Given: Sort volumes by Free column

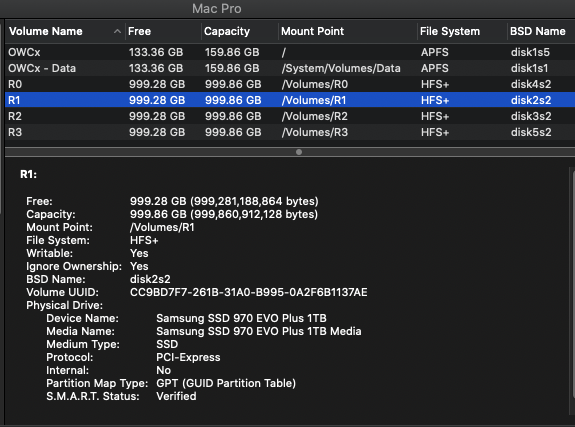Looking at the screenshot, I should [x=163, y=32].
